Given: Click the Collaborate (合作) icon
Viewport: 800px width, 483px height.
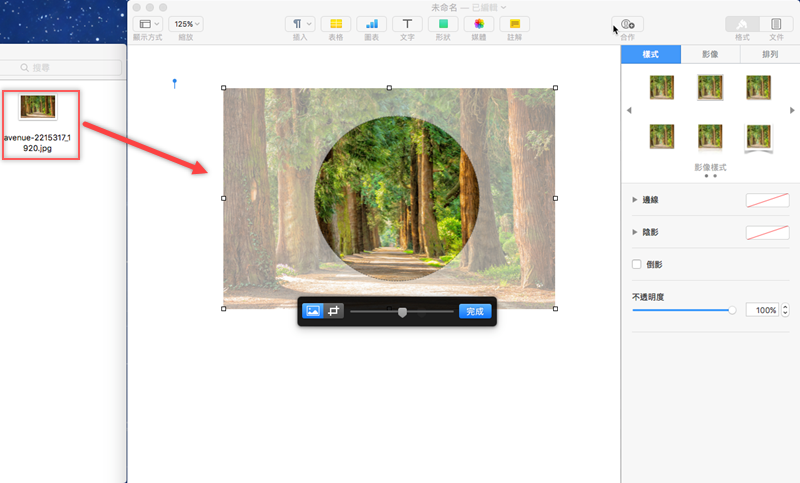Looking at the screenshot, I should coord(627,24).
